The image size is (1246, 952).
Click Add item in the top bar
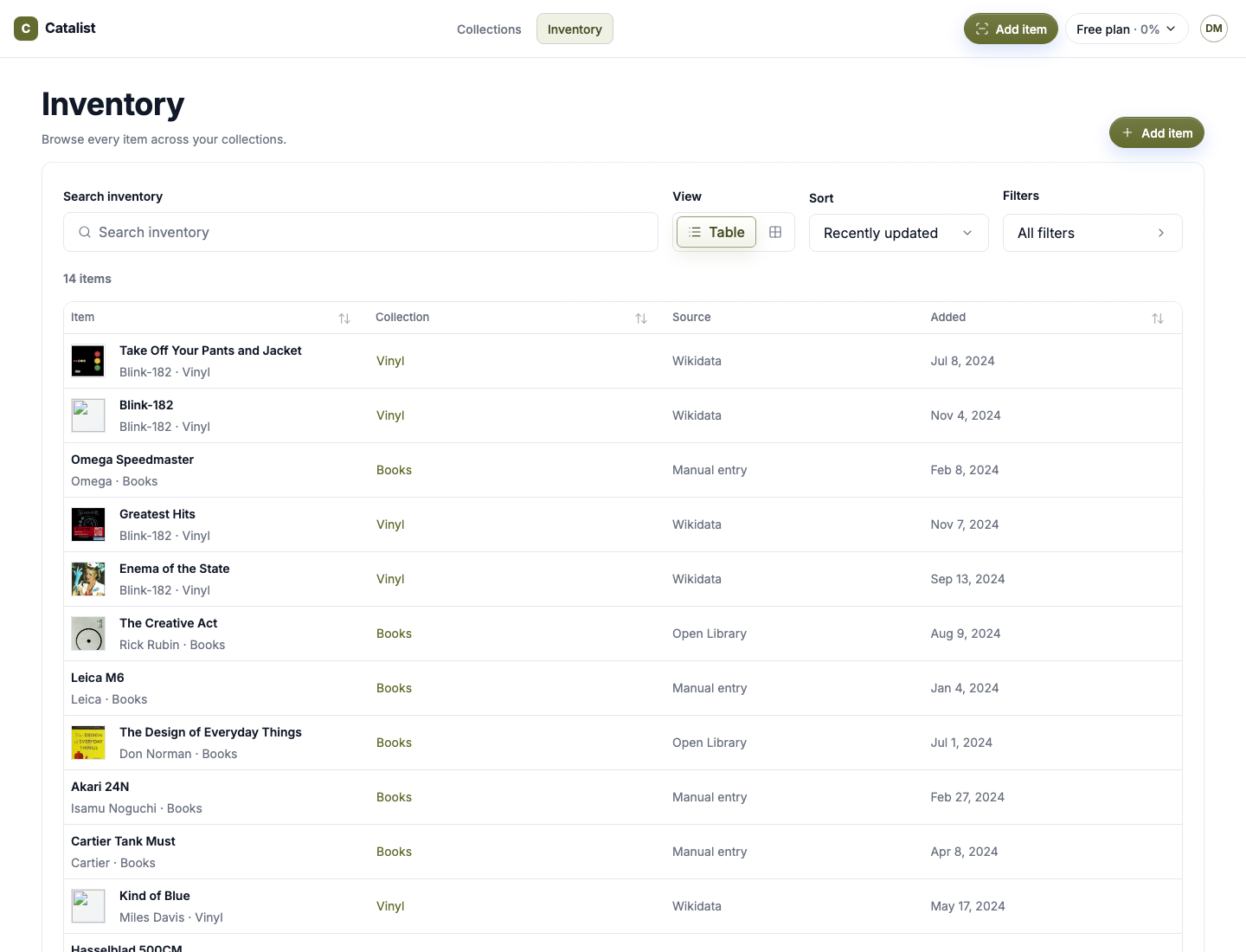1011,29
